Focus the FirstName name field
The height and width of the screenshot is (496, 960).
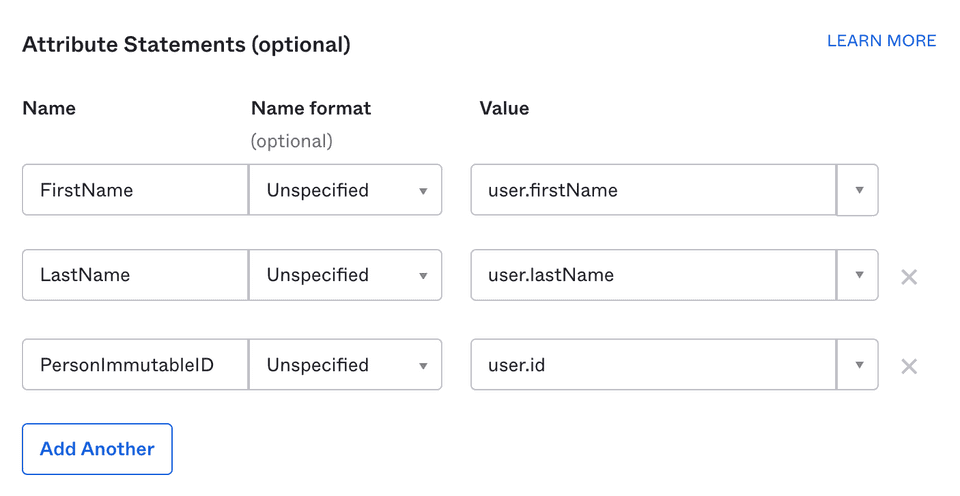(135, 190)
